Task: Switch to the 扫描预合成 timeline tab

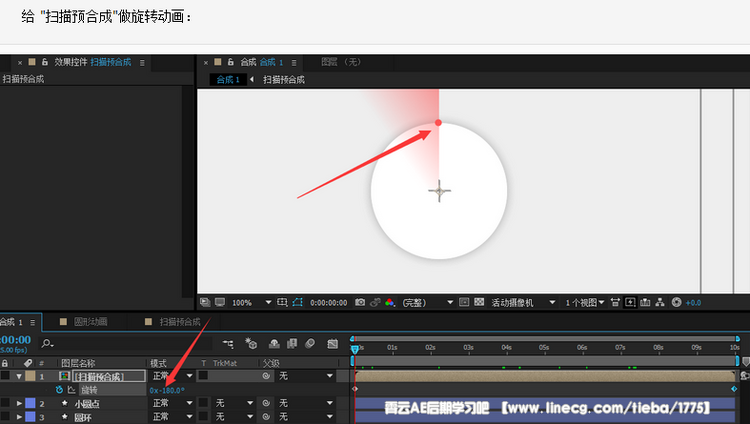Action: click(x=179, y=322)
